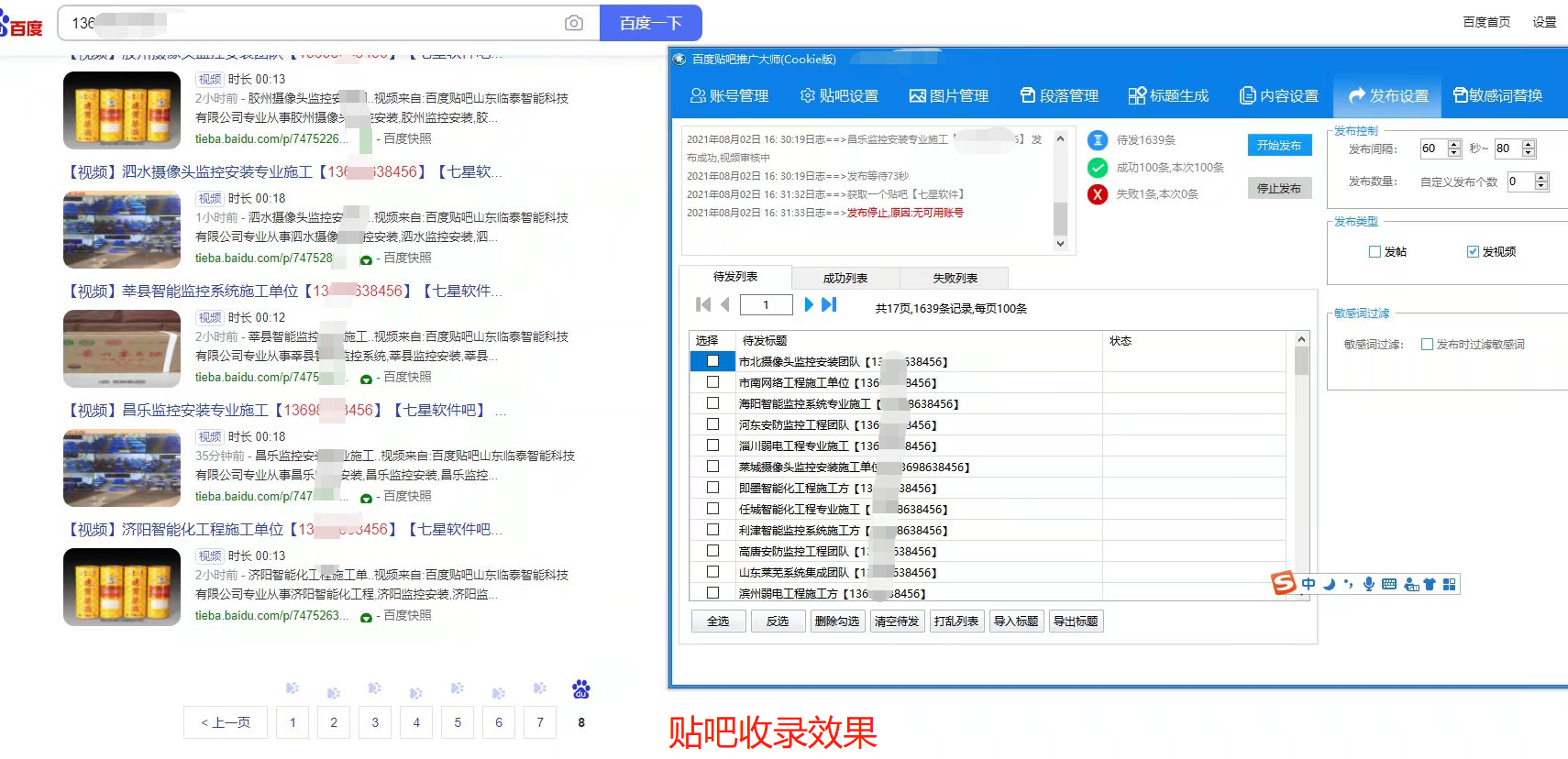Toggle Sogou Chinese/English 中 mode
1568x759 pixels.
pos(1309,584)
